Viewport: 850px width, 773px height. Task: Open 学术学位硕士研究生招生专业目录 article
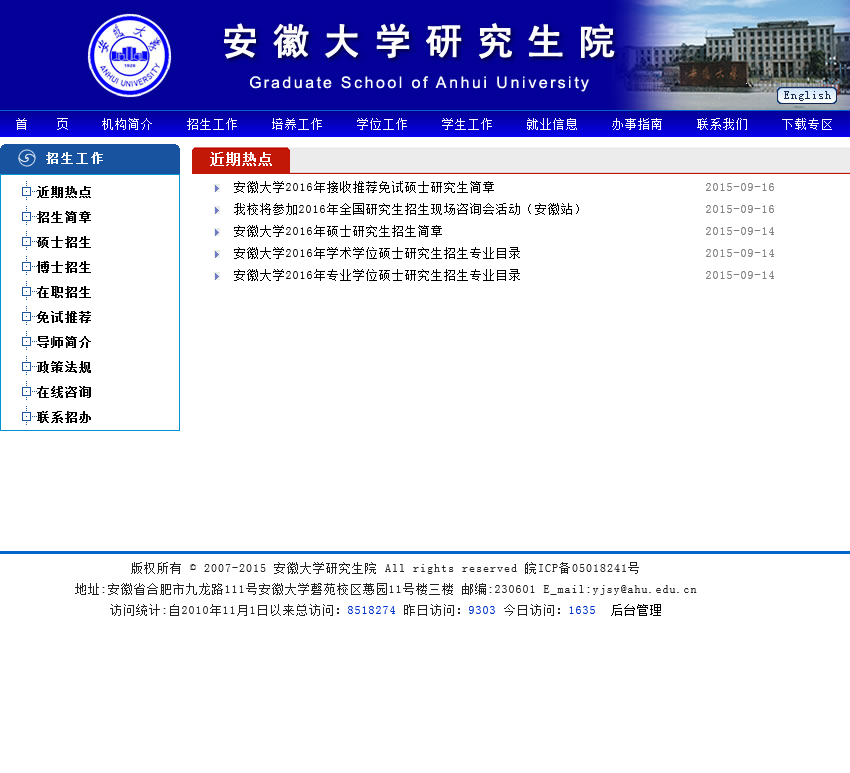coord(377,253)
